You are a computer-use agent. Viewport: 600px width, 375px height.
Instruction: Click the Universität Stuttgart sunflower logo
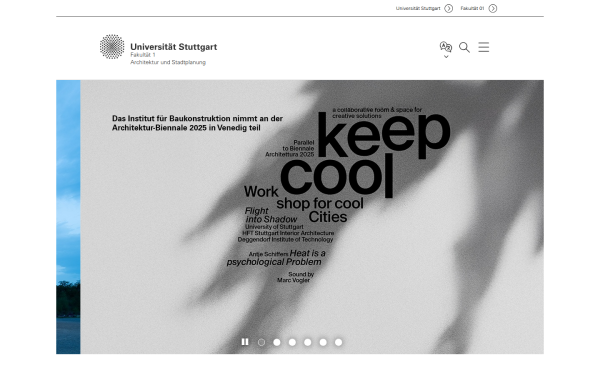point(112,47)
